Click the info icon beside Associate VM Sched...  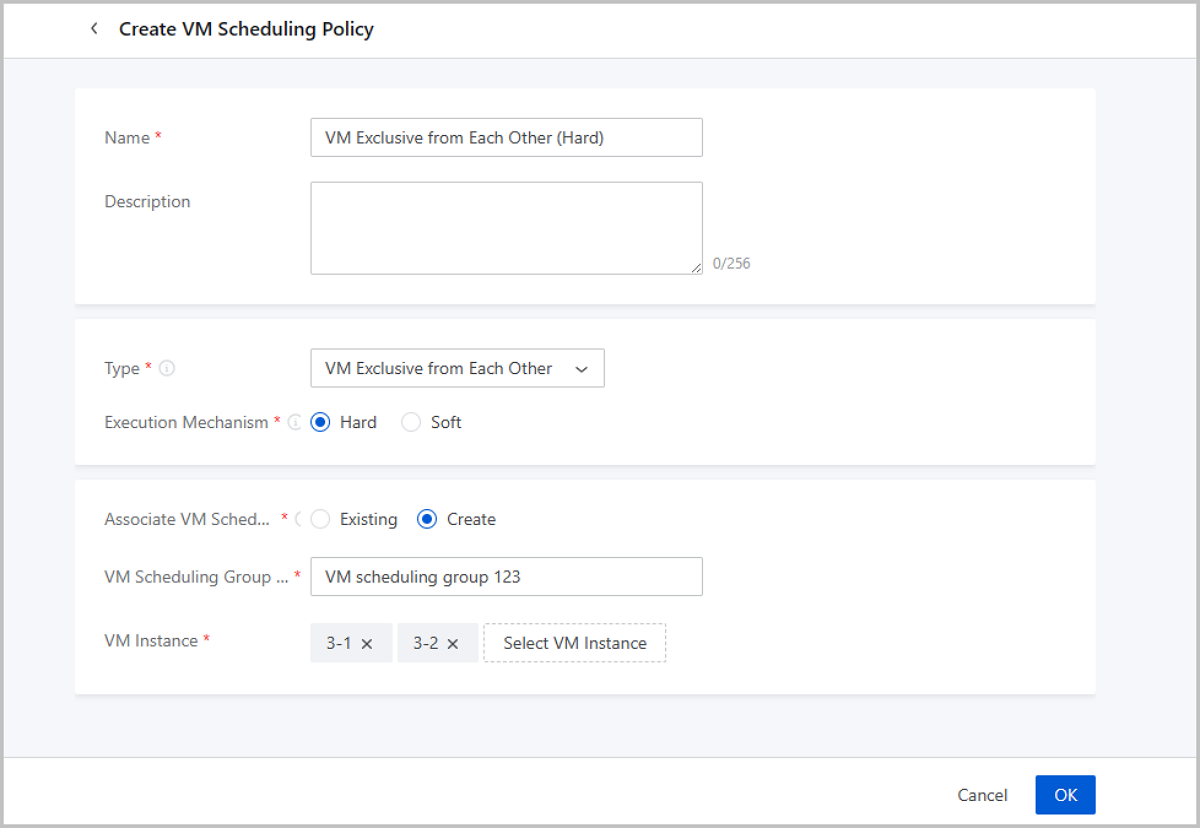[x=299, y=519]
